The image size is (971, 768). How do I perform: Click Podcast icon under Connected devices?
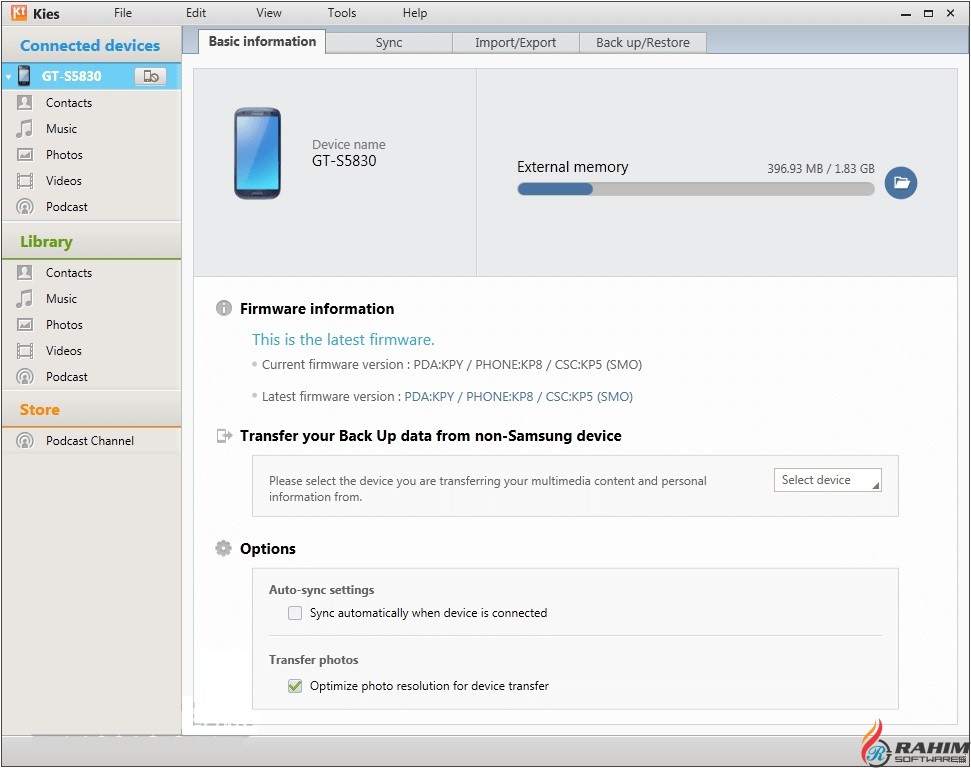pyautogui.click(x=25, y=206)
